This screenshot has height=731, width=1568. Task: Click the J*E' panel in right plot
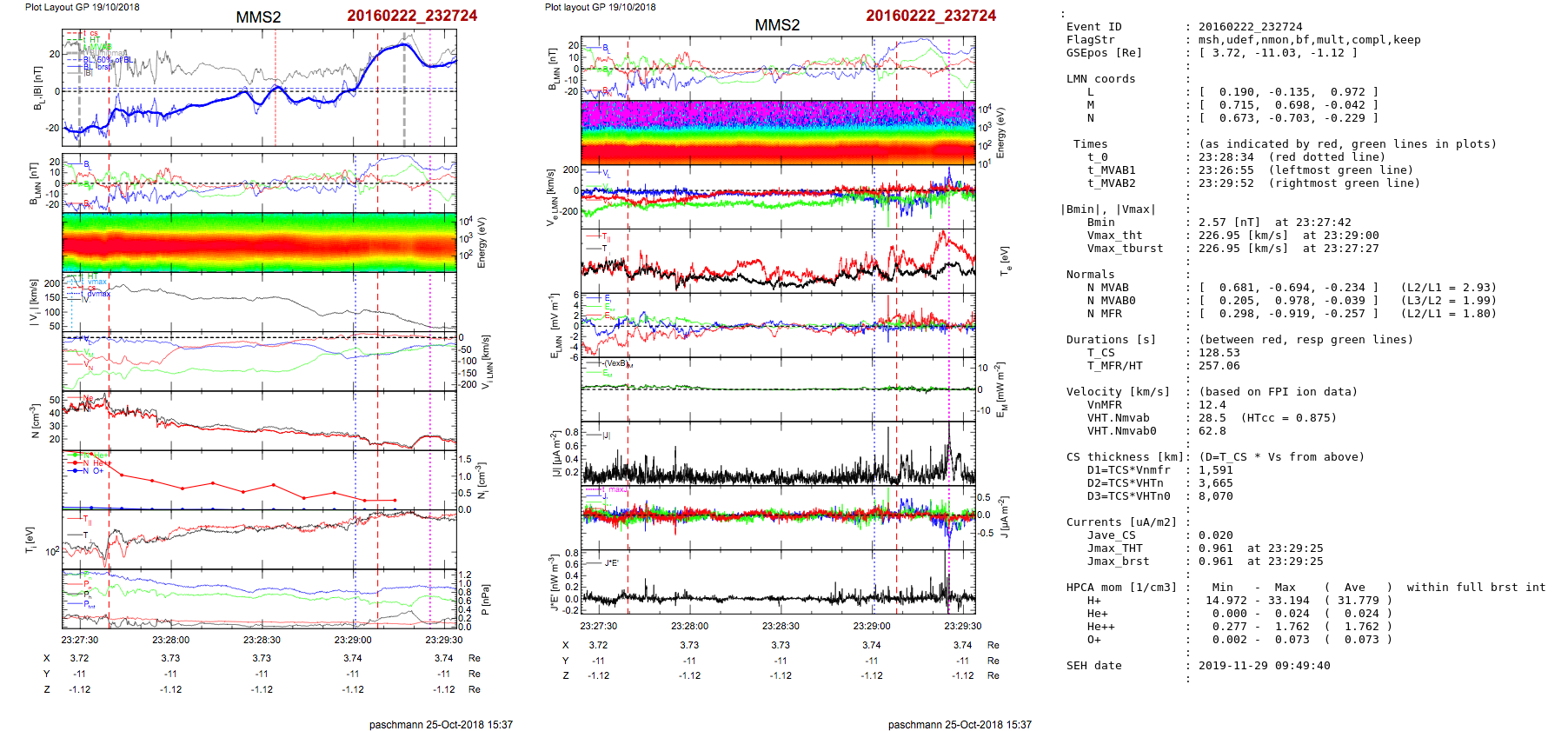pyautogui.click(x=778, y=582)
